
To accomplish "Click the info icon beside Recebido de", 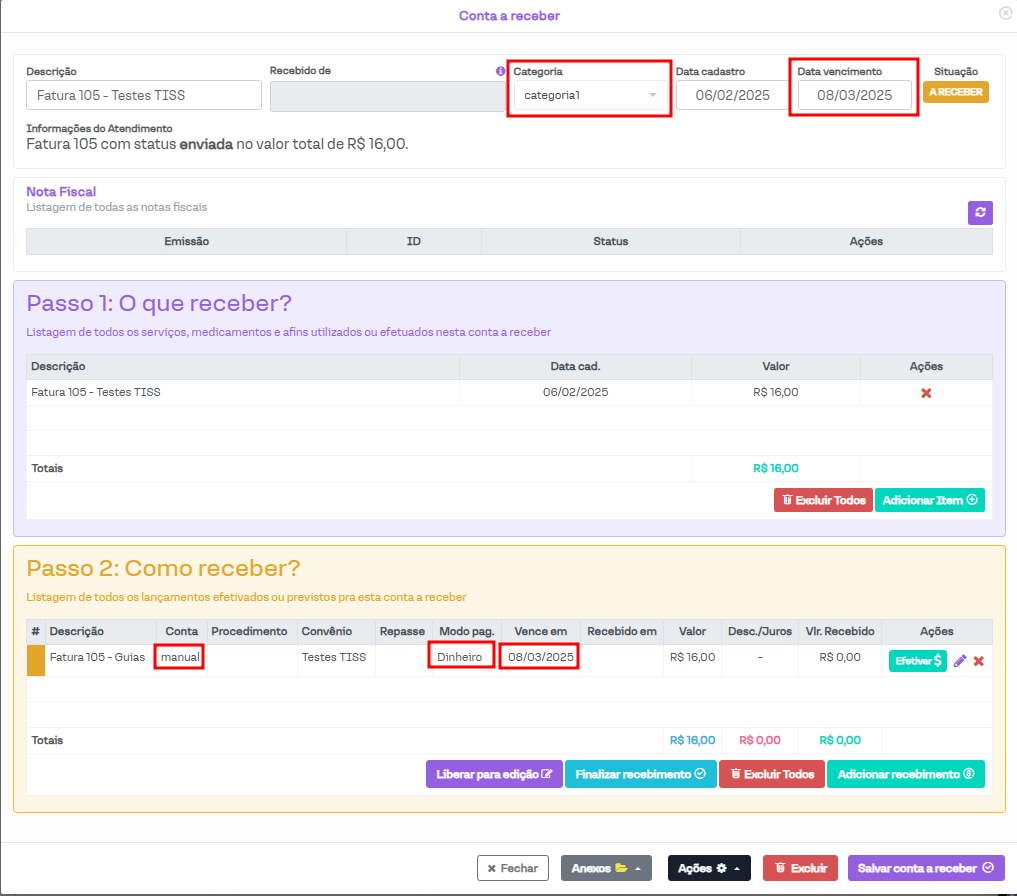I will click(500, 71).
